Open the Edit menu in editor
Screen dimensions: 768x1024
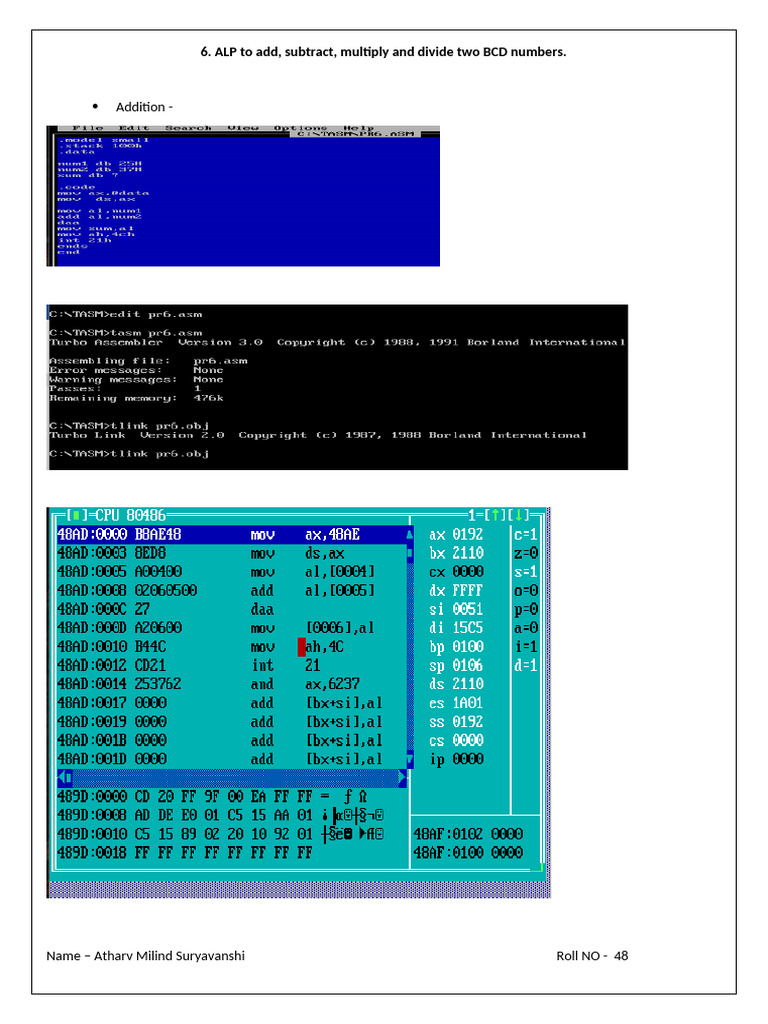pyautogui.click(x=134, y=128)
